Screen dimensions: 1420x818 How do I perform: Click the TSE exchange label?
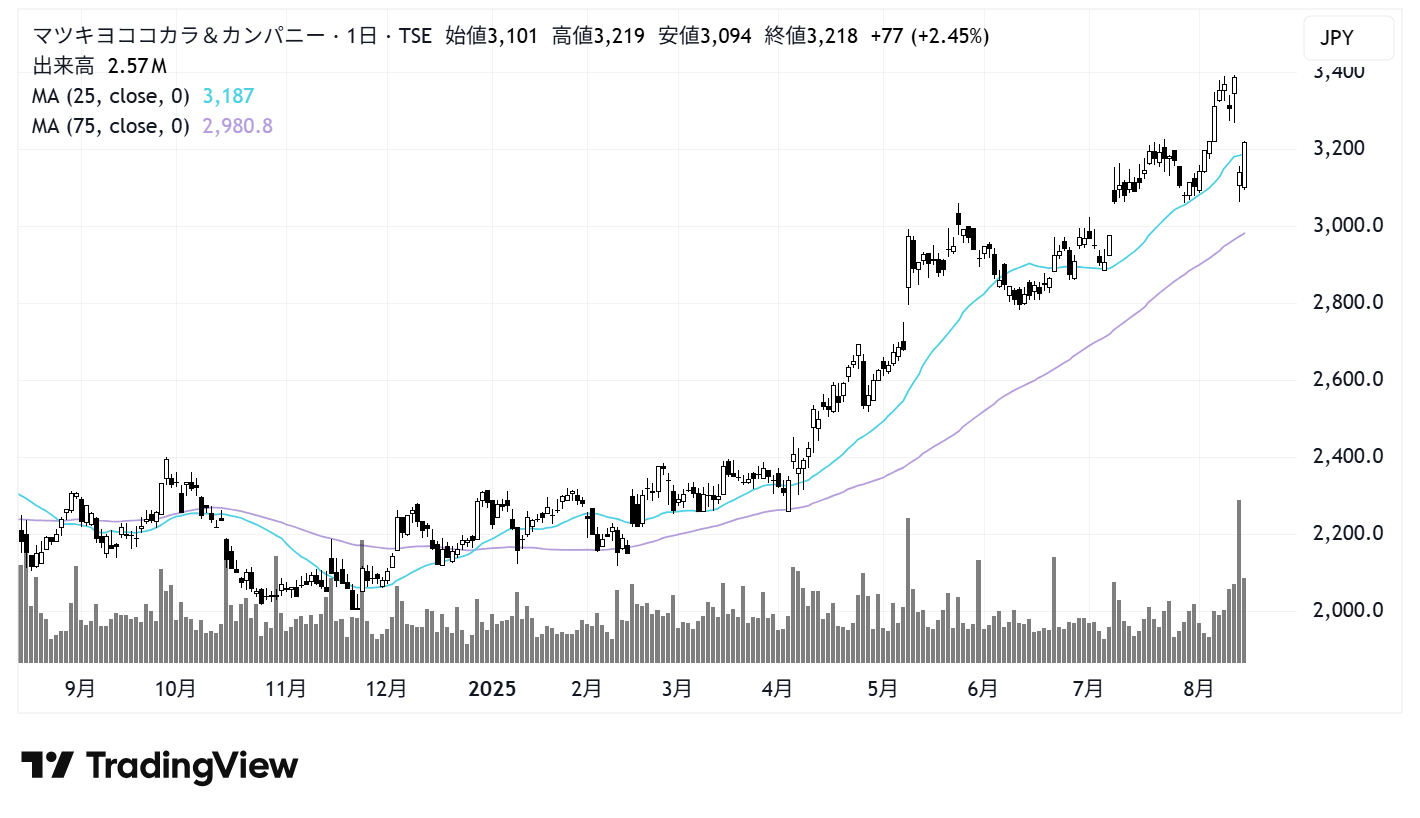tap(413, 37)
